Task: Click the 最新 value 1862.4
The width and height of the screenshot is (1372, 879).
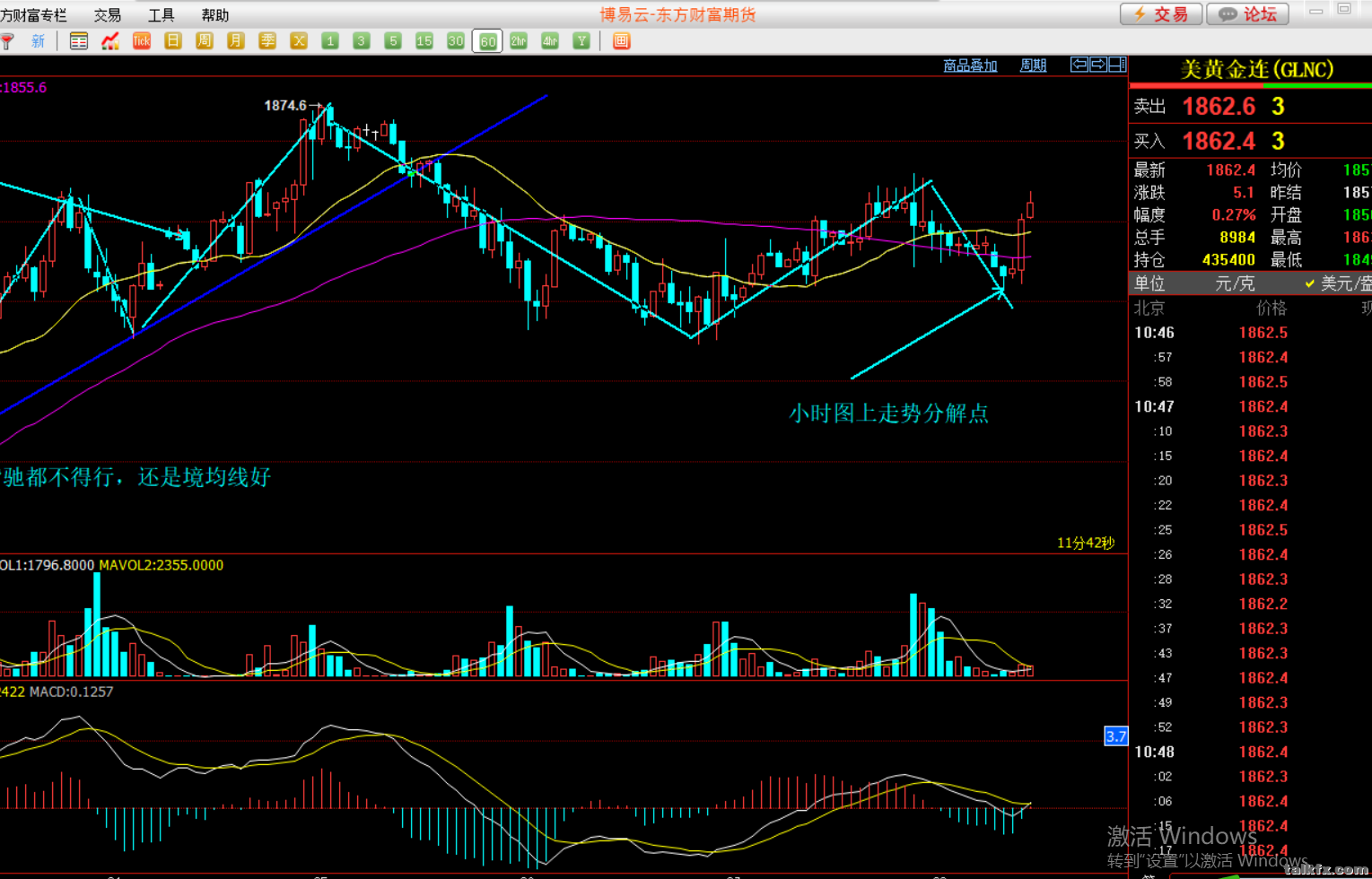Action: pyautogui.click(x=1230, y=170)
